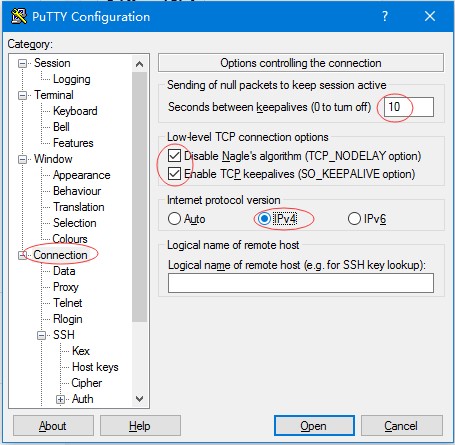Select the Auto protocol radio button
The width and height of the screenshot is (455, 445).
(174, 219)
